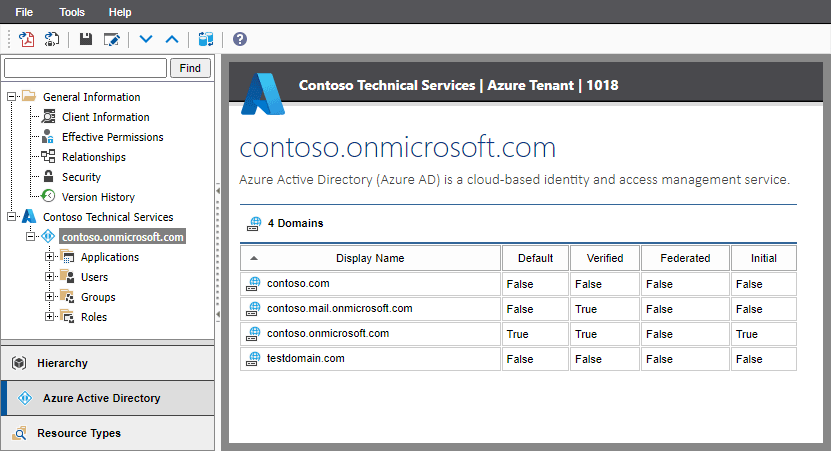Screen dimensions: 831x451
Task: Sort by the Default column header
Action: click(x=535, y=258)
